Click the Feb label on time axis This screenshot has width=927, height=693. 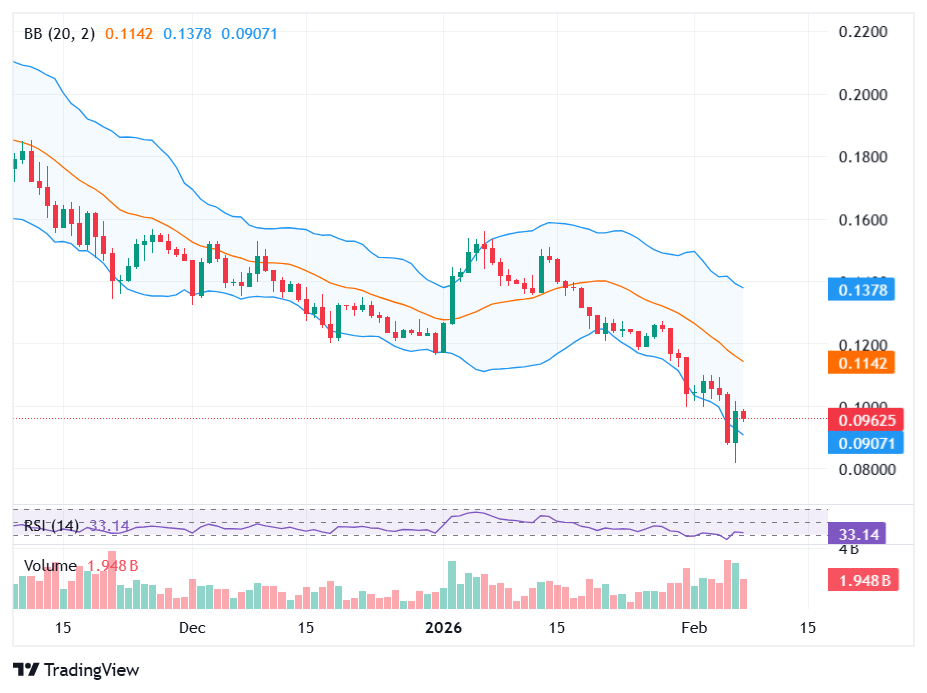(x=694, y=627)
